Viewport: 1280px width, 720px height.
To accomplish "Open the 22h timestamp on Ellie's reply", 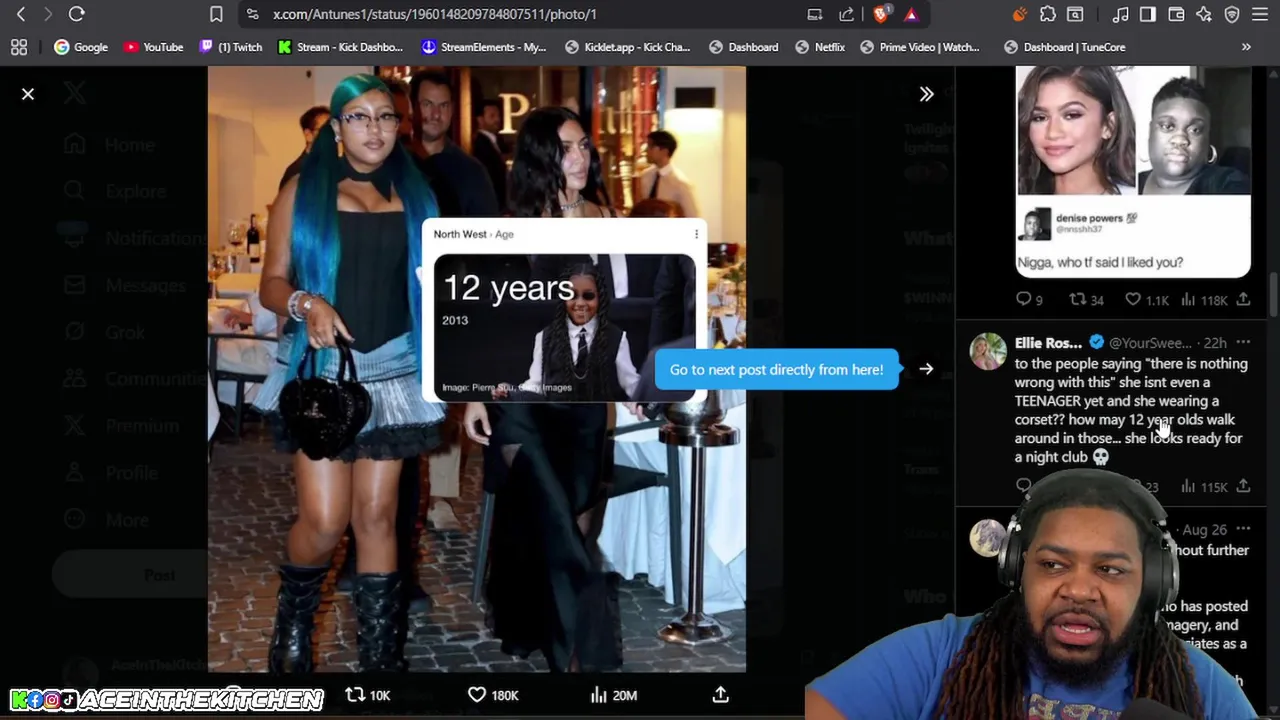I will coord(1215,343).
